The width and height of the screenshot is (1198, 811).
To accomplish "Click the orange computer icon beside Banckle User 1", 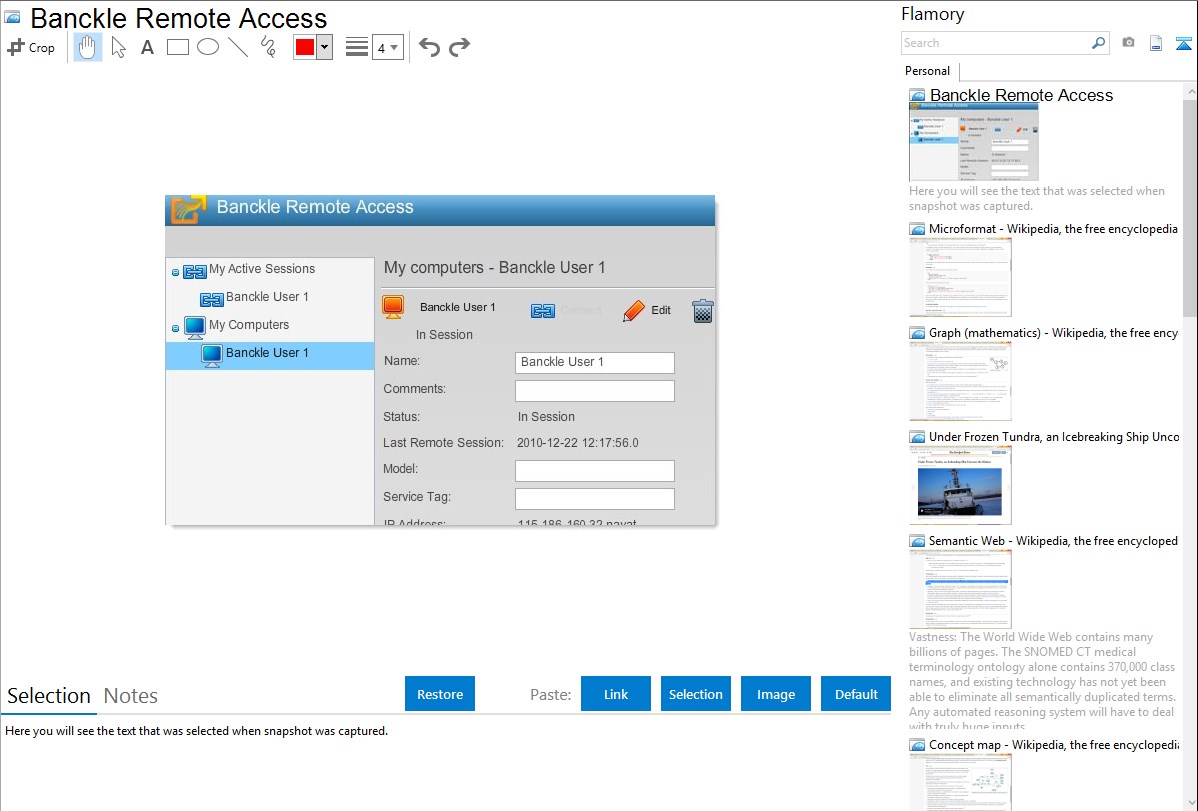I will (393, 307).
